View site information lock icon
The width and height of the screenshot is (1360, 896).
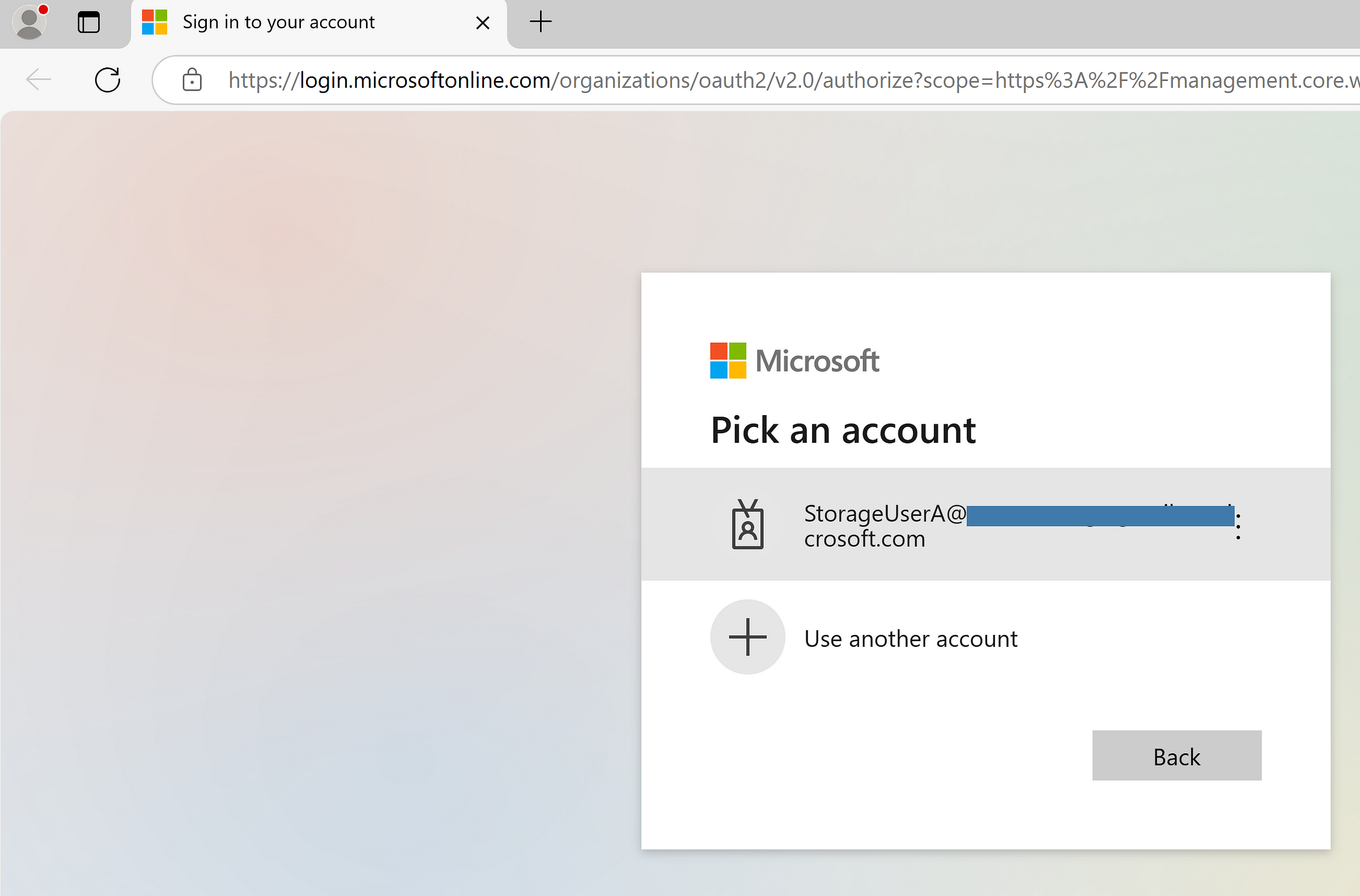click(x=192, y=79)
